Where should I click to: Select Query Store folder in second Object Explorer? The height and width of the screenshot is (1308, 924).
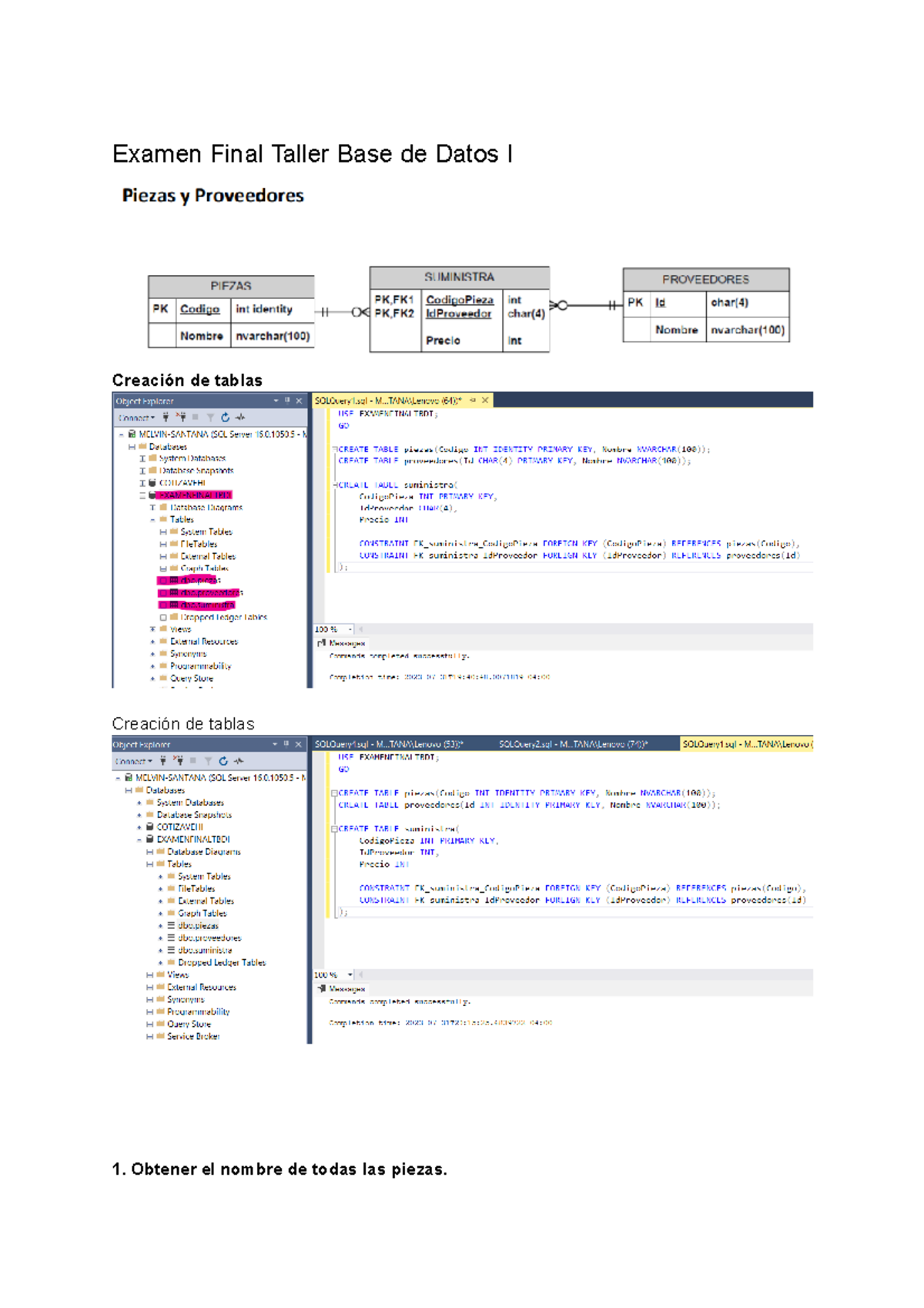pyautogui.click(x=189, y=1025)
